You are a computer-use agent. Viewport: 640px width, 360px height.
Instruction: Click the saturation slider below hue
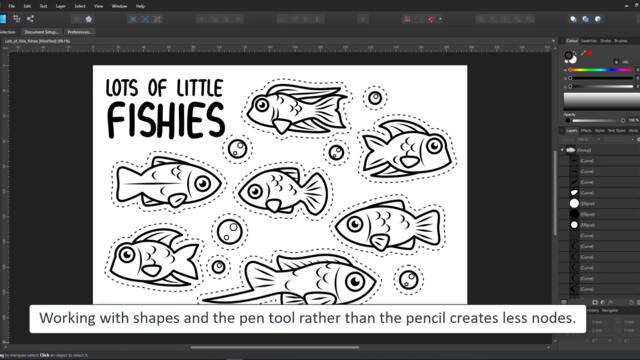click(x=601, y=78)
